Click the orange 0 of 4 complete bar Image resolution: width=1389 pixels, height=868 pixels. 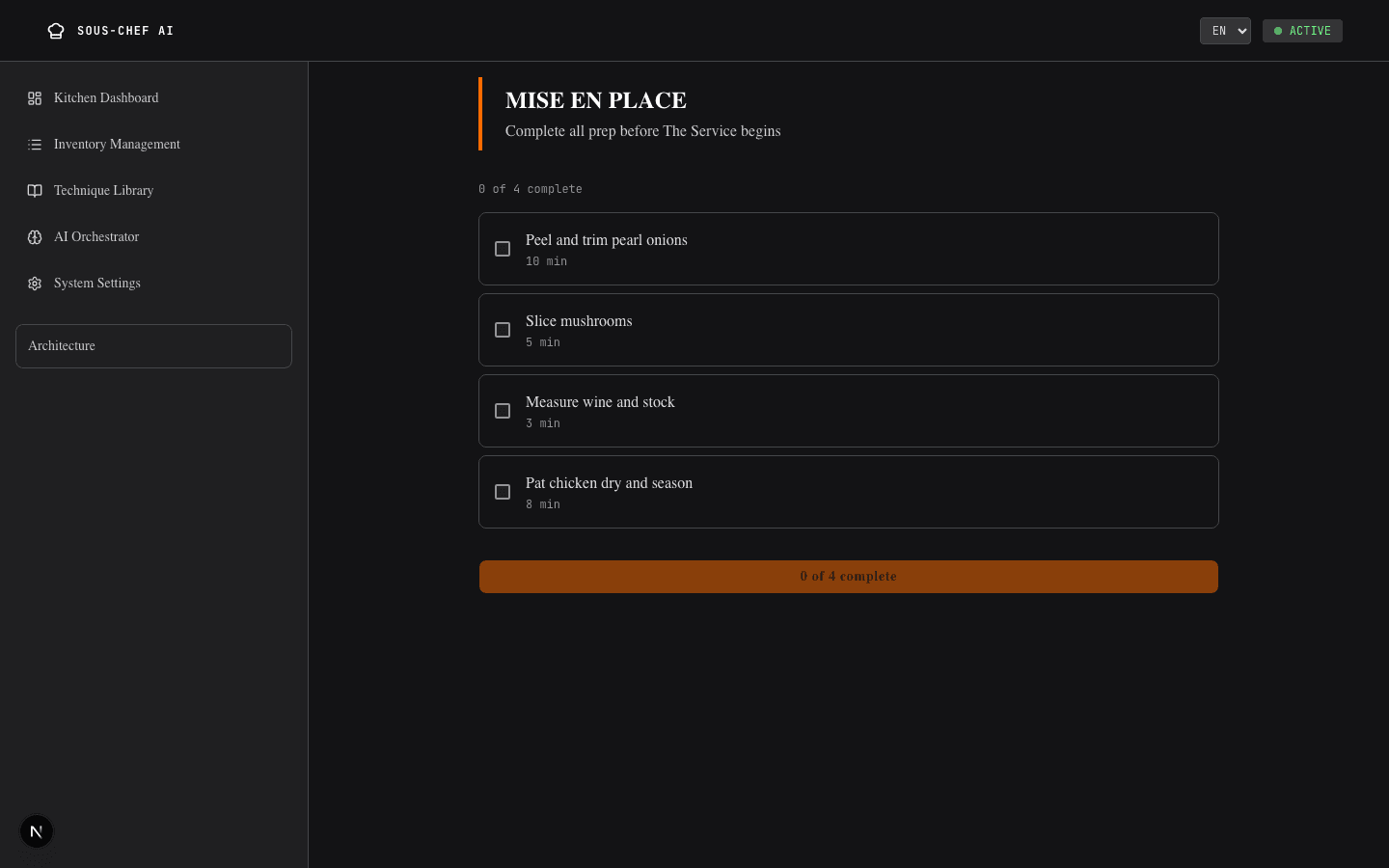coord(849,577)
